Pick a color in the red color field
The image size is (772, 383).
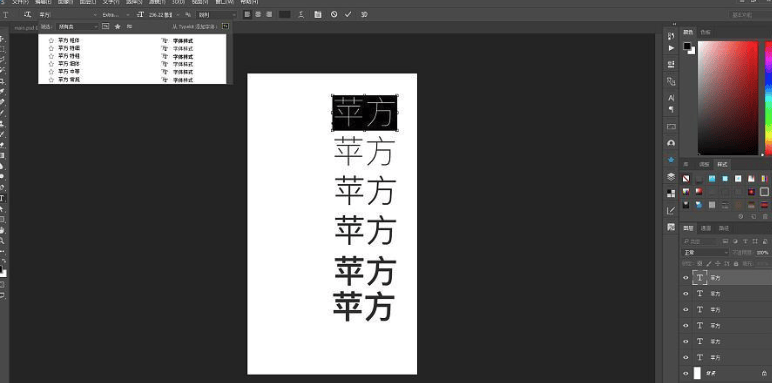pos(728,97)
